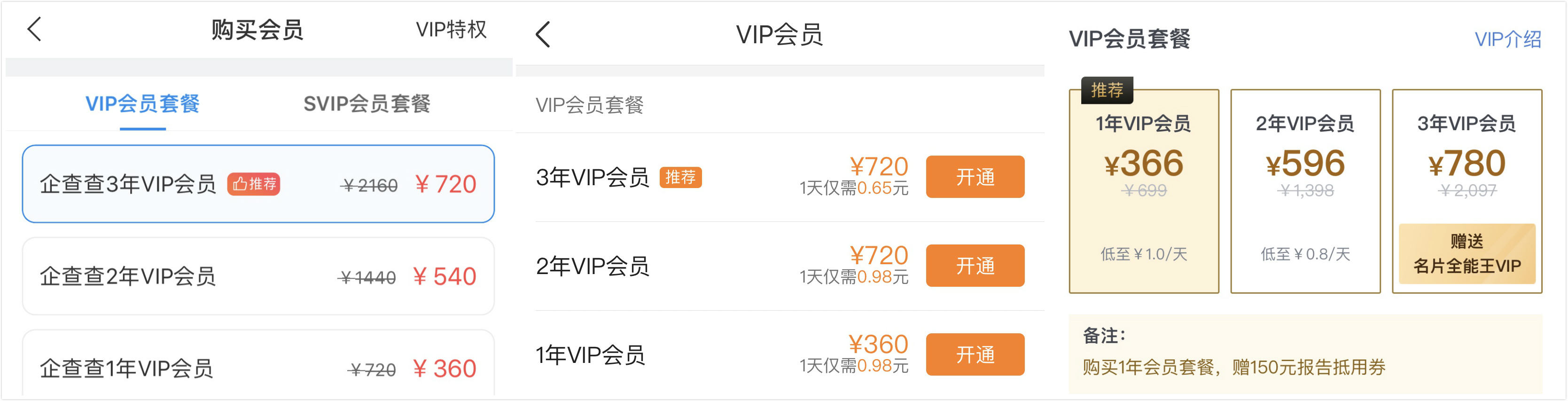Select the 1年VIP会员 ¥366 card
The height and width of the screenshot is (401, 1568).
1143,192
